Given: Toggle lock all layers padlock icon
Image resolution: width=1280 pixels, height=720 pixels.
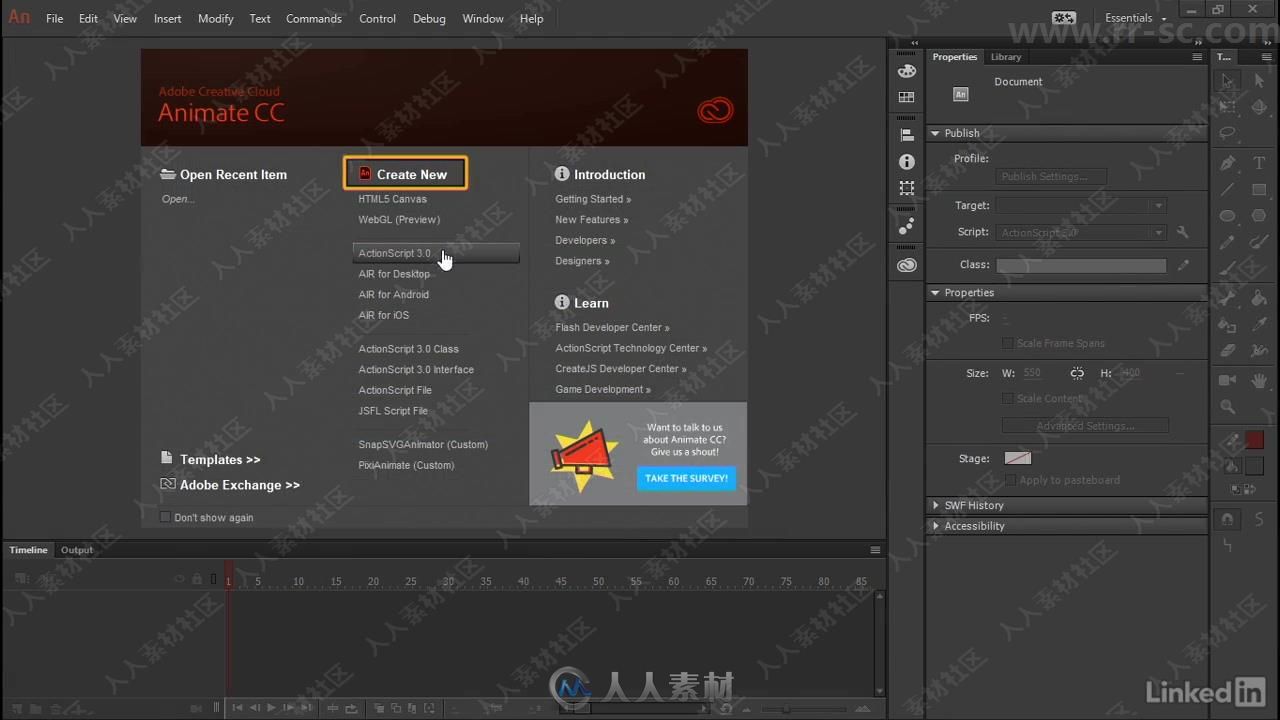Looking at the screenshot, I should (197, 579).
